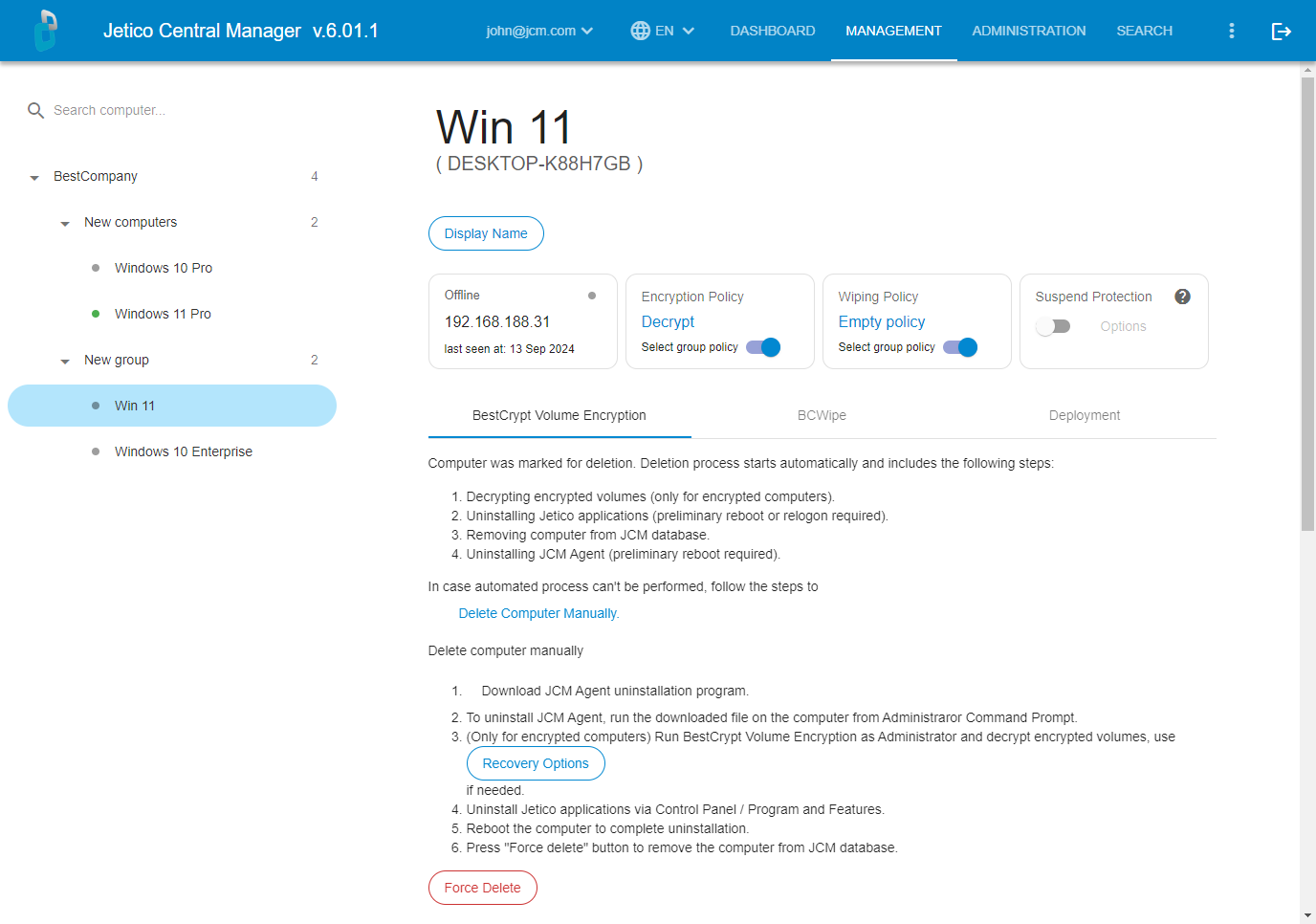Click status dot beside Win 11

point(96,406)
